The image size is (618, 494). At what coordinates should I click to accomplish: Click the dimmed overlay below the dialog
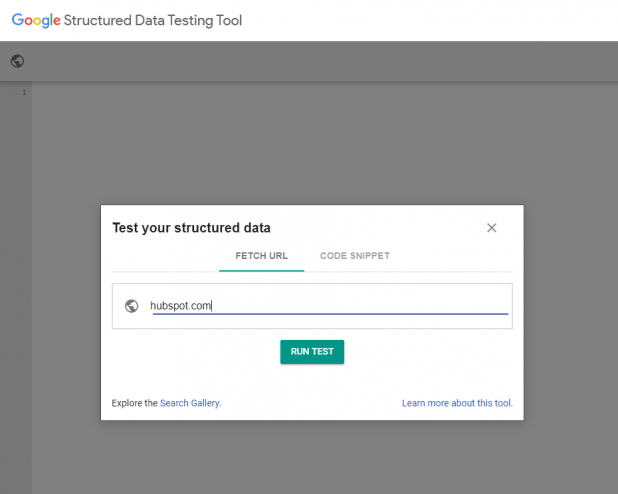tap(312, 457)
